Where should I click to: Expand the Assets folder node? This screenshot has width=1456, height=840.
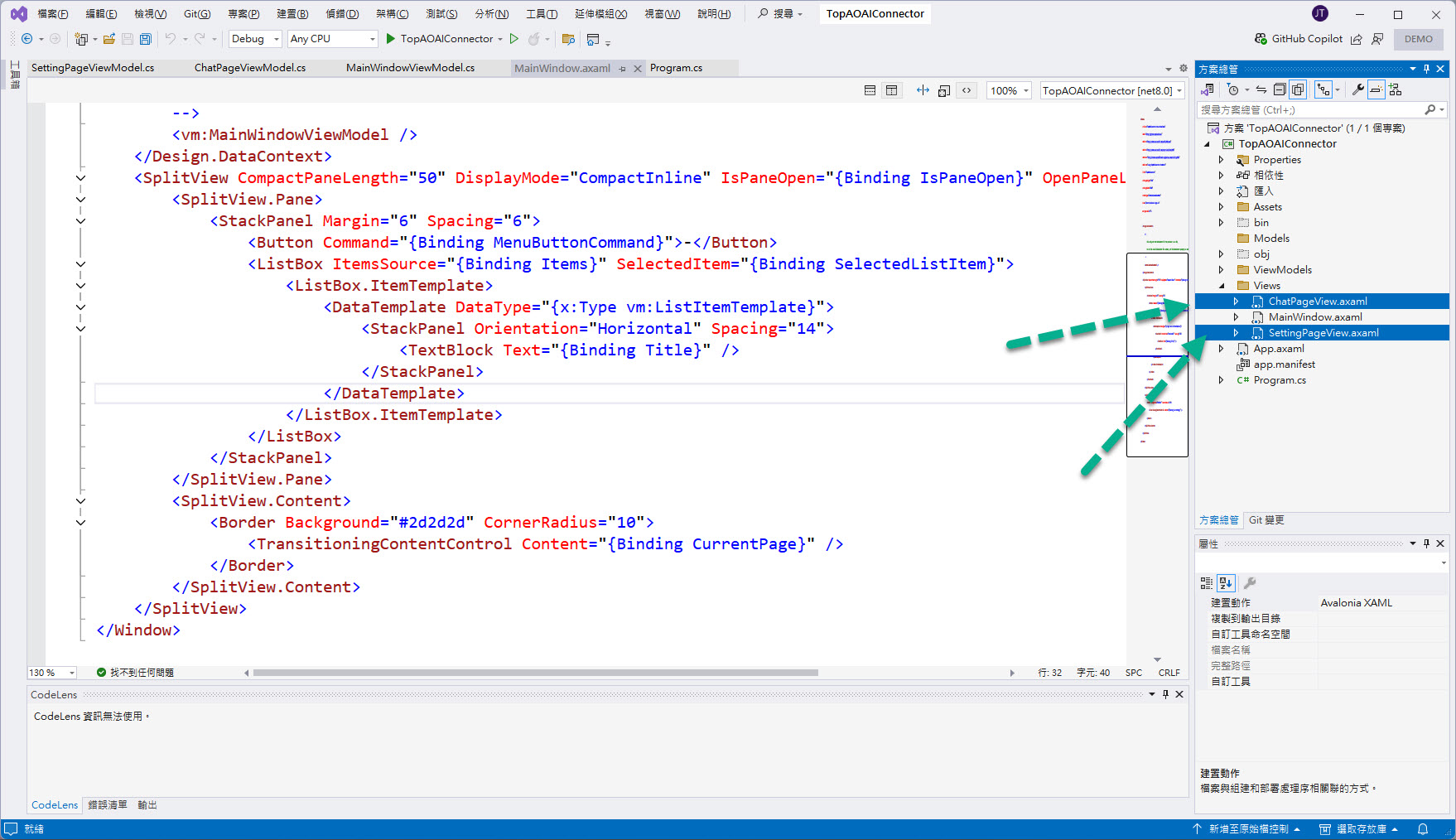coord(1221,207)
